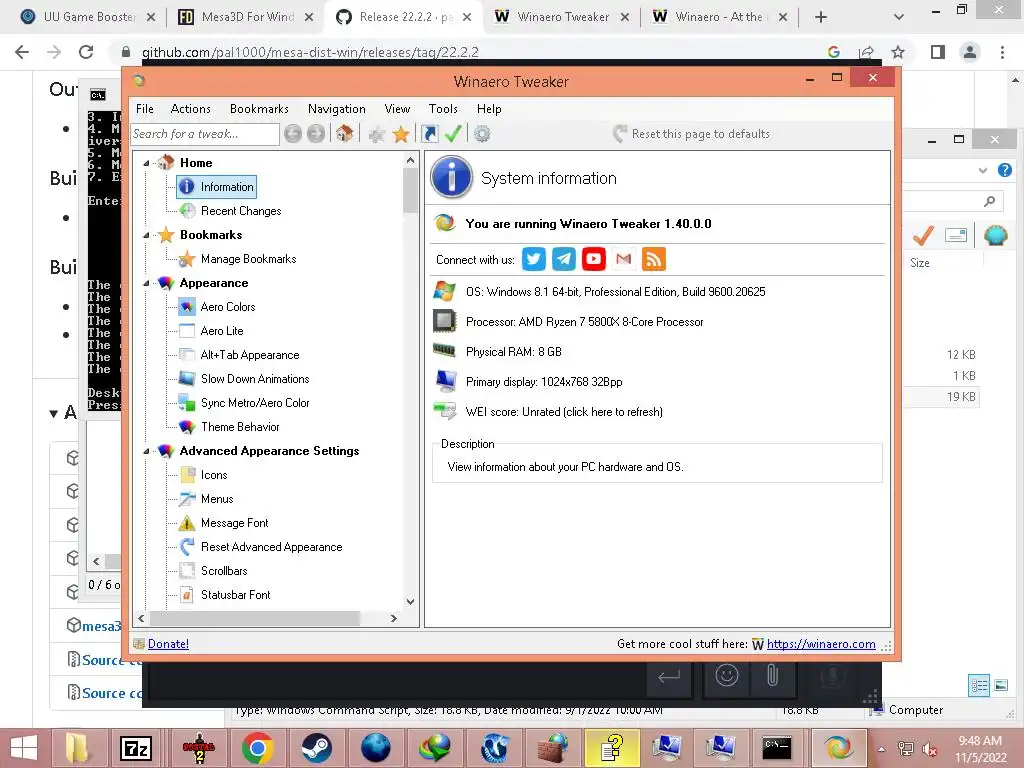Click WEI score Unrated to refresh
This screenshot has width=1024, height=768.
point(564,412)
